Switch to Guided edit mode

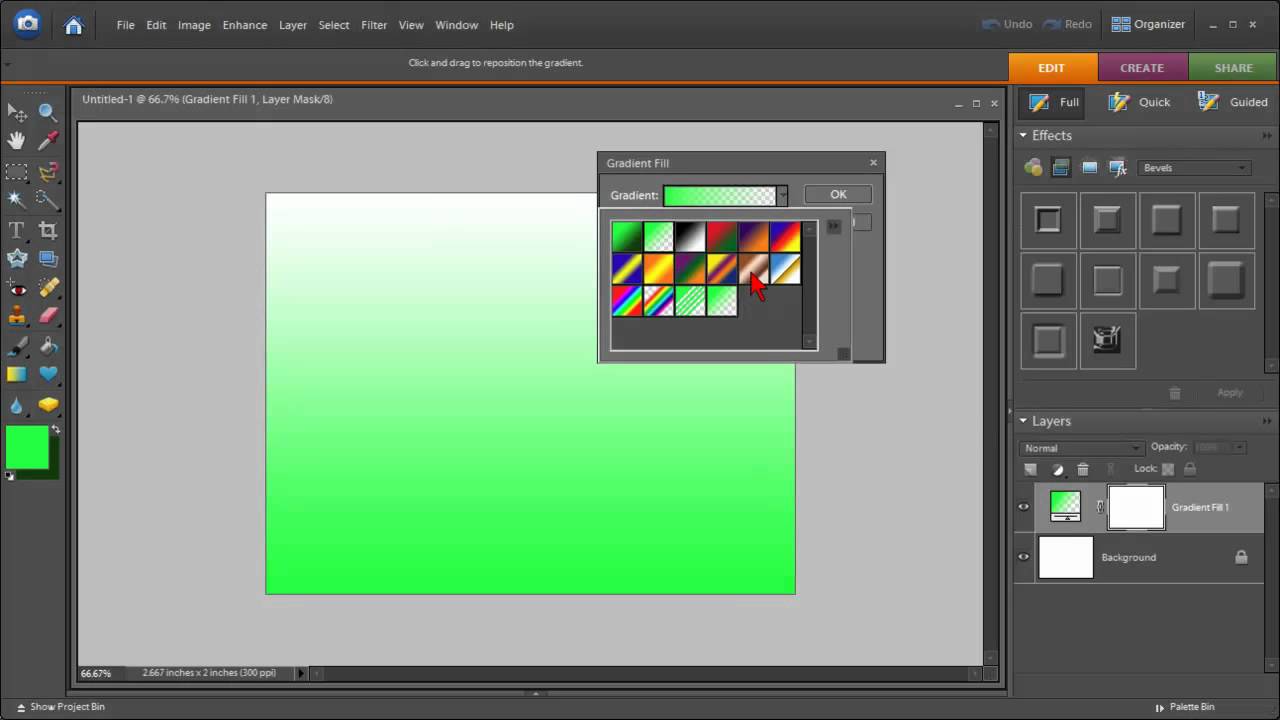click(1233, 102)
